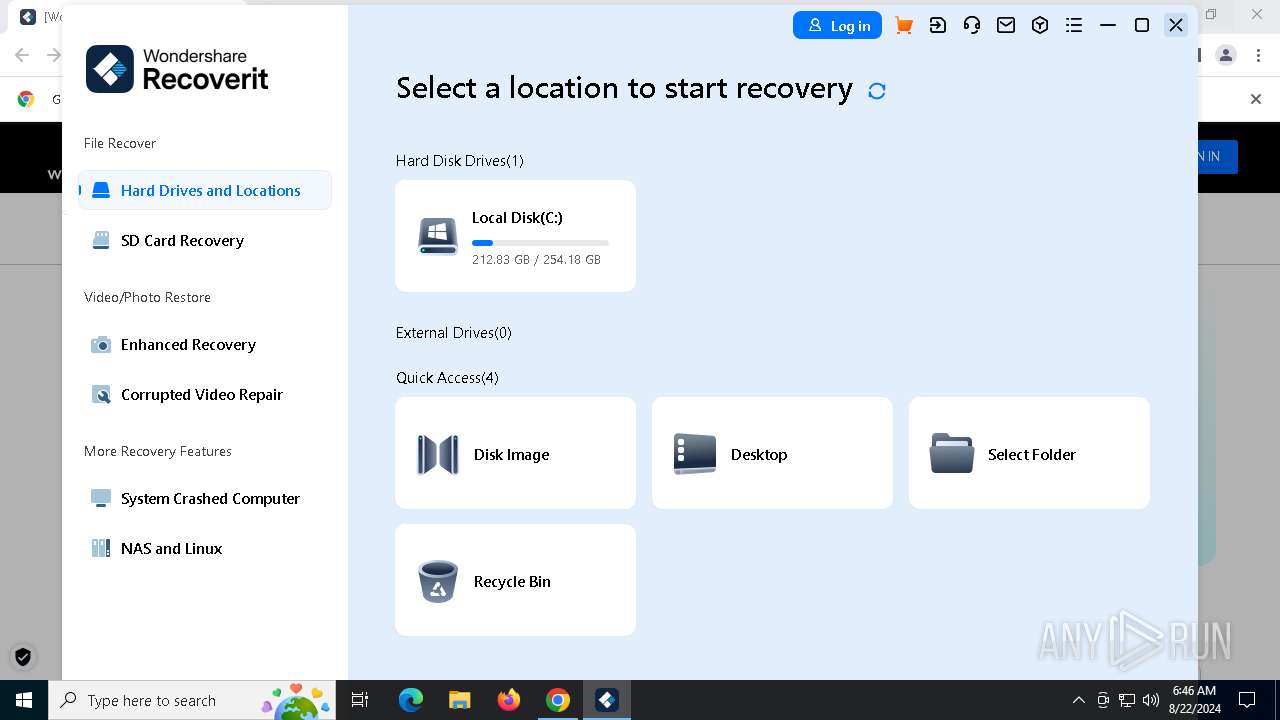Click the shield badge icon at bottom-left
Image resolution: width=1280 pixels, height=720 pixels.
(23, 657)
